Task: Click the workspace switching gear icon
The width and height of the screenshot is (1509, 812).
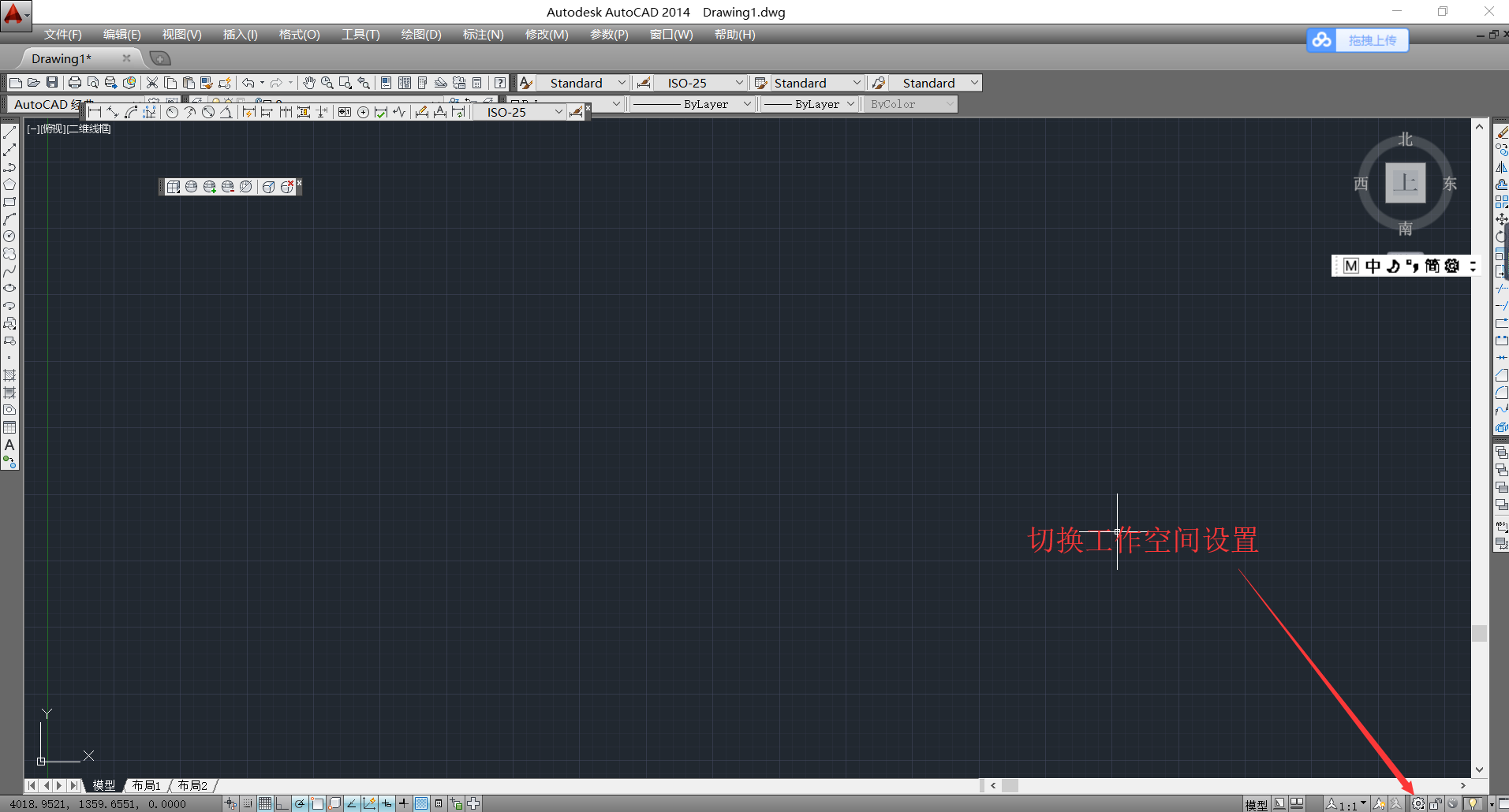Action: 1417,803
